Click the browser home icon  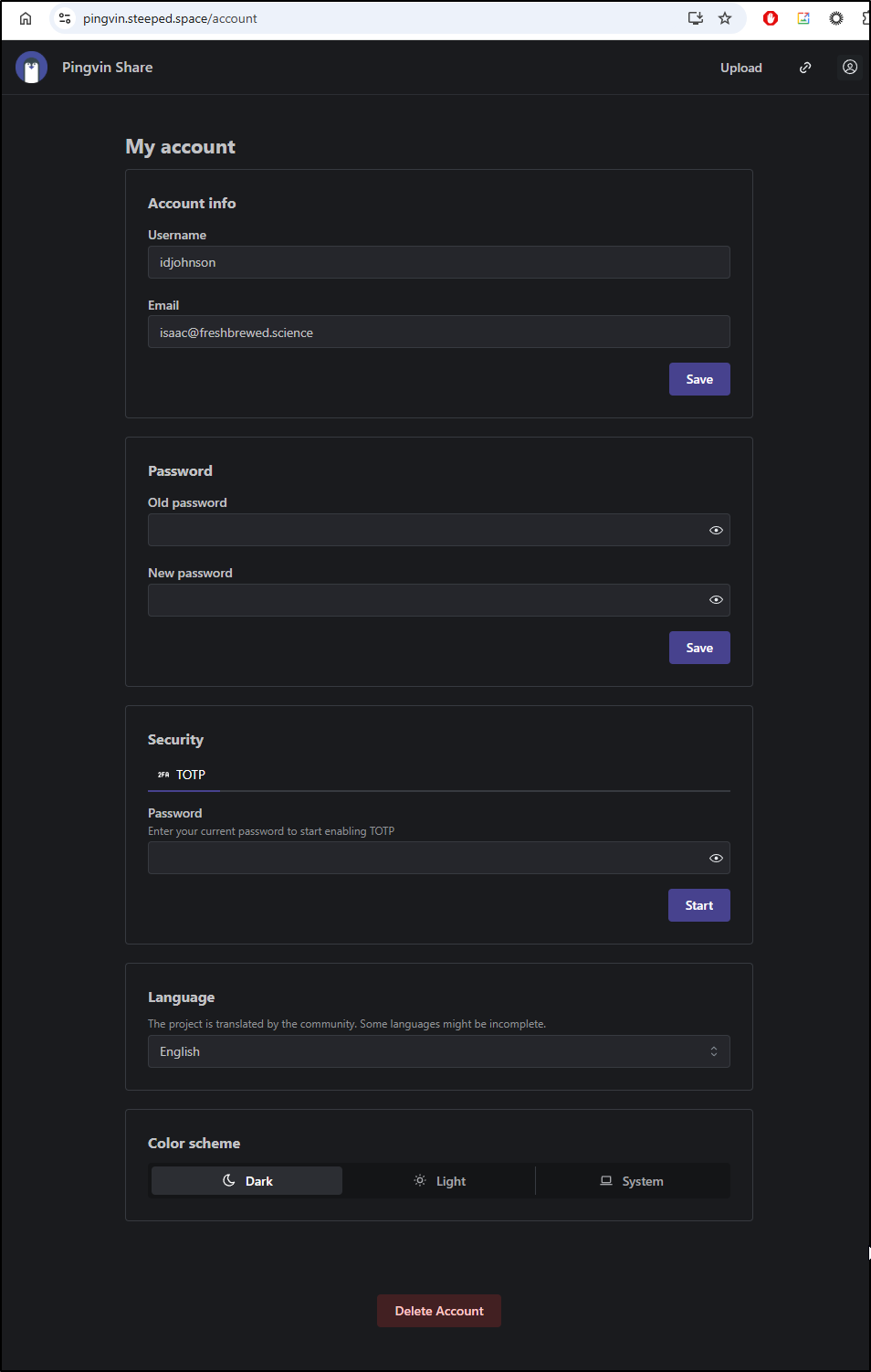pyautogui.click(x=26, y=18)
